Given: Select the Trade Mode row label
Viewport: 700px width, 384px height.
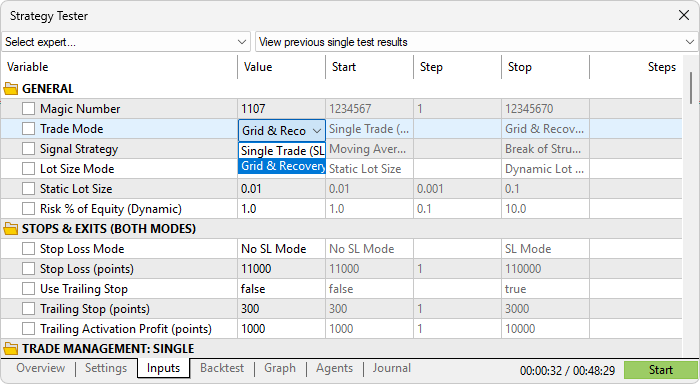Looking at the screenshot, I should 71,129.
